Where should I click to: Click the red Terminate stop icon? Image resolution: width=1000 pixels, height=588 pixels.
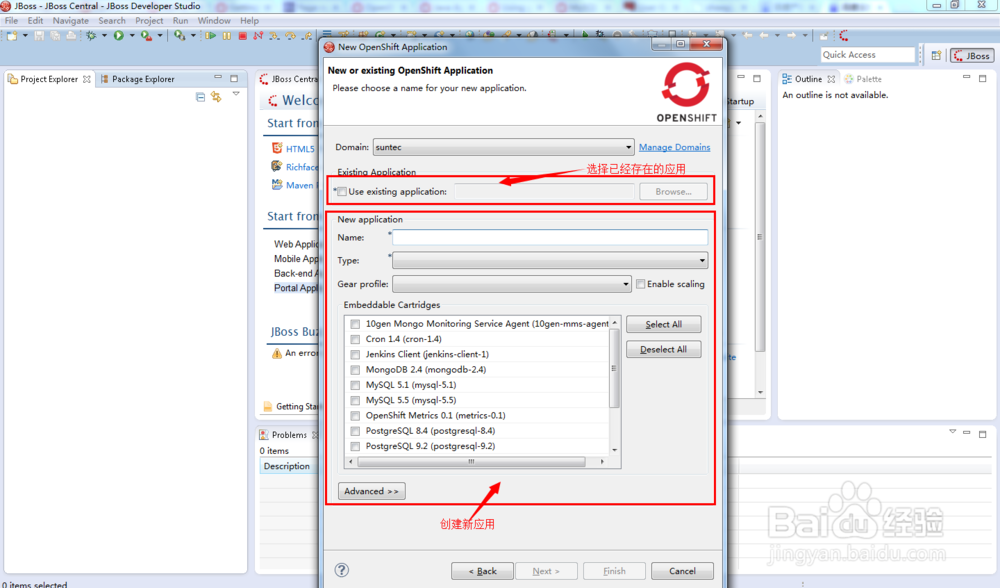242,36
